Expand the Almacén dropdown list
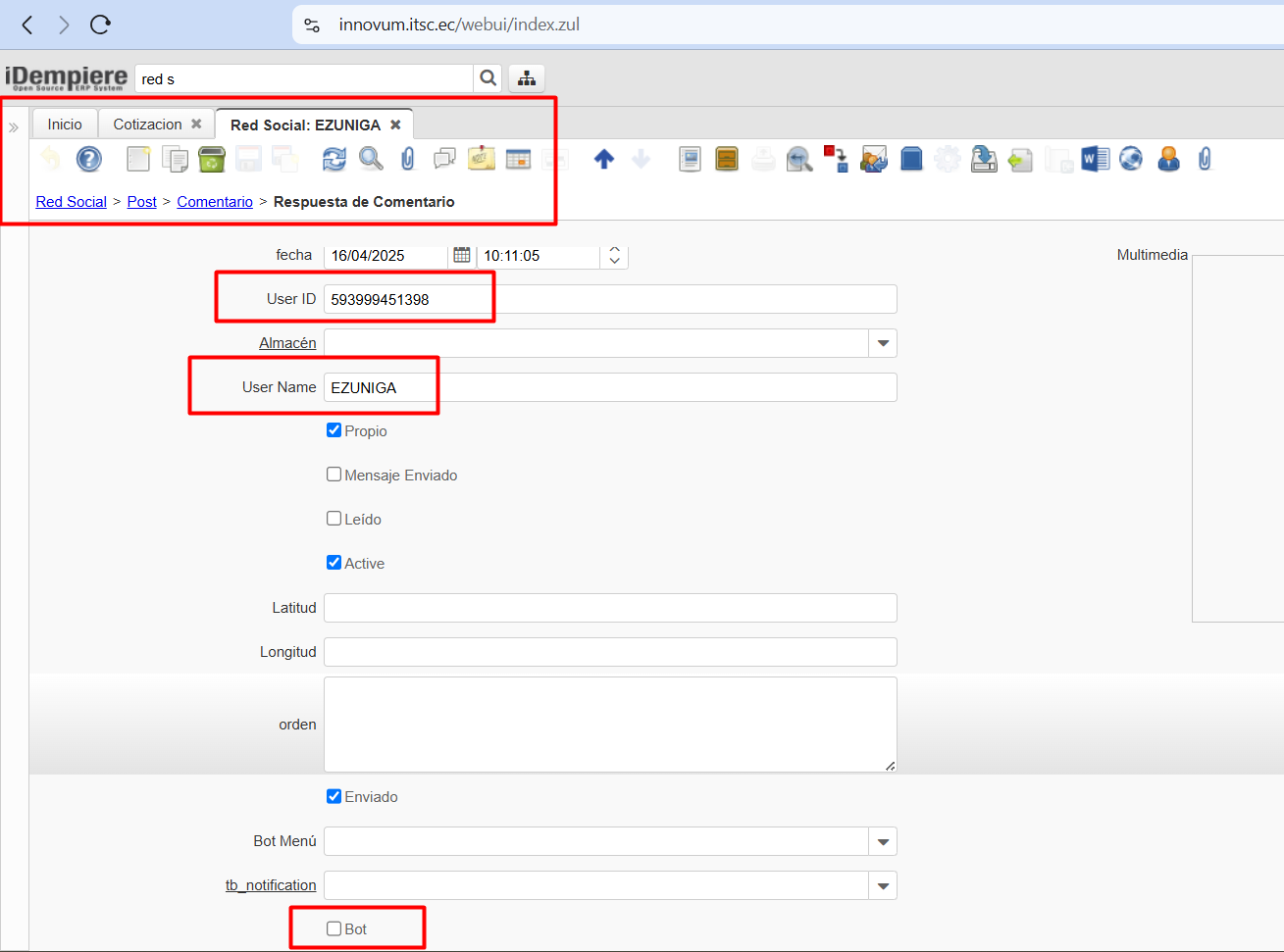 [x=883, y=343]
